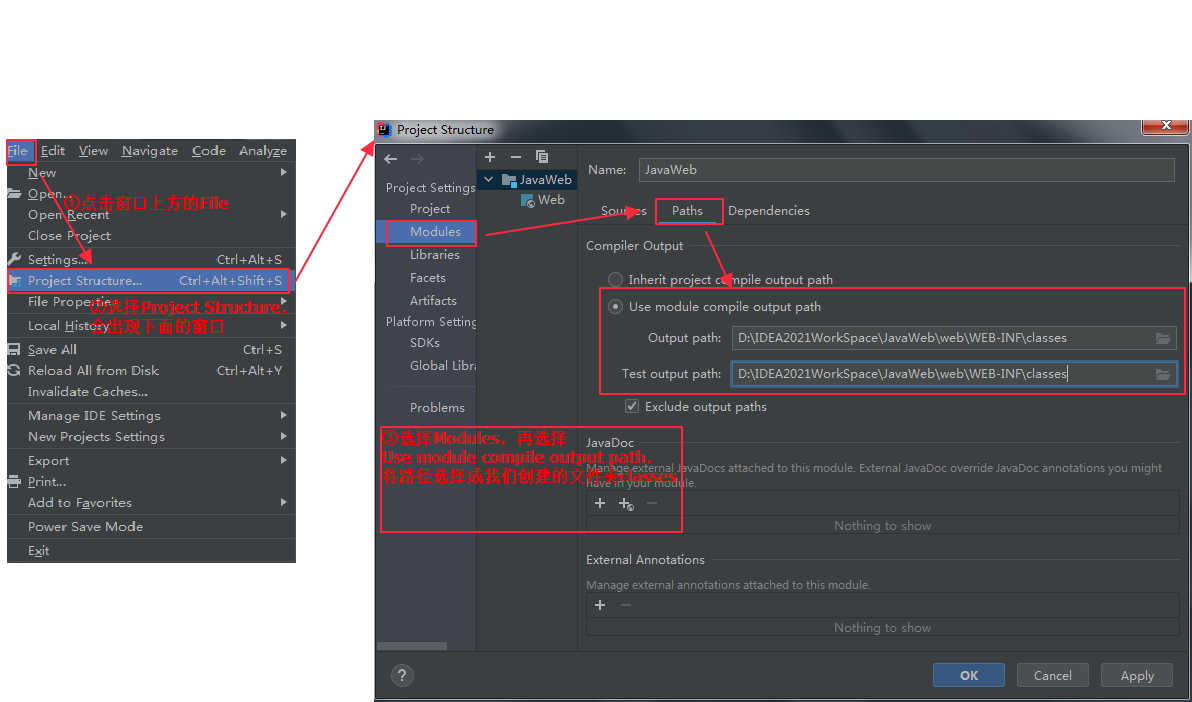Select Problems in the sidebar

437,408
